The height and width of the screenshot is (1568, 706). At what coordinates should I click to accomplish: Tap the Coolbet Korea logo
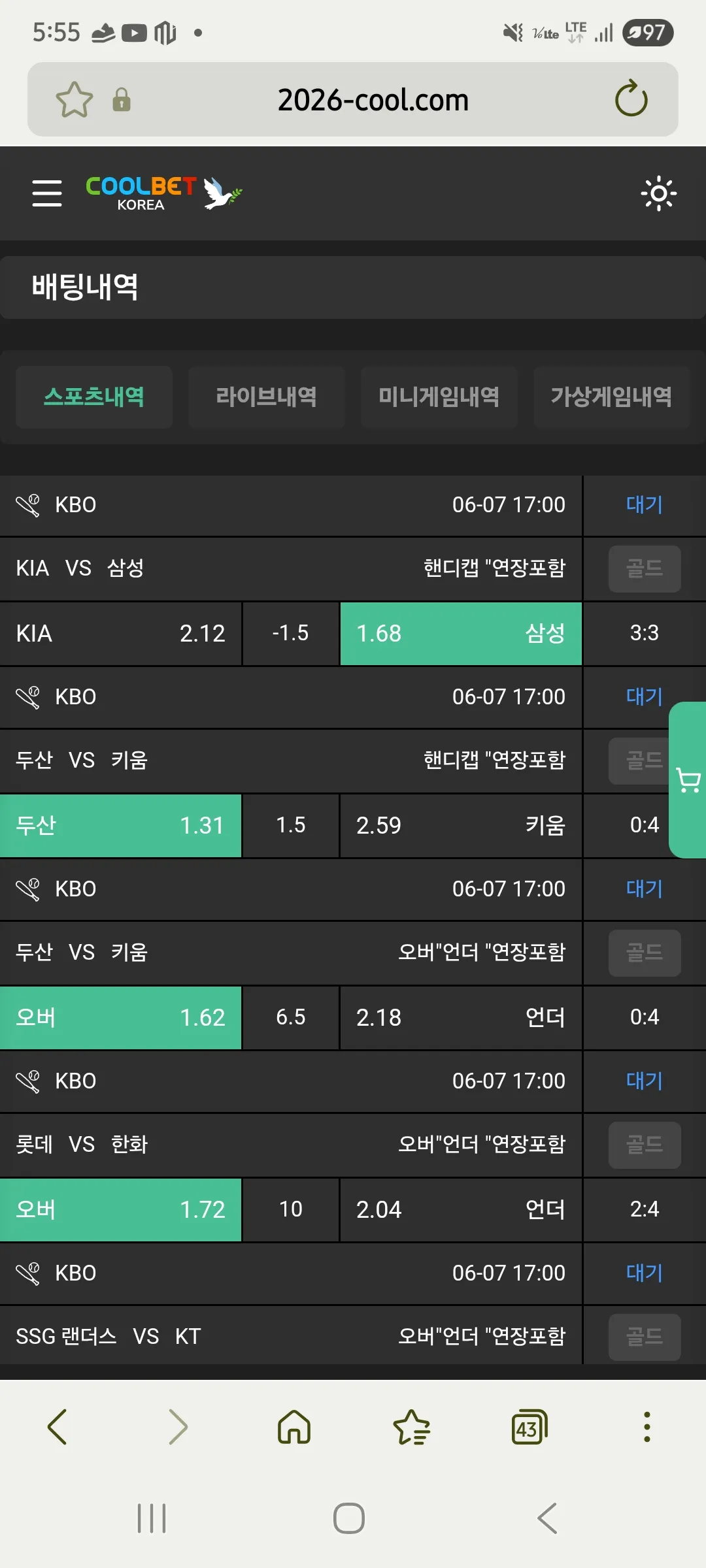[x=163, y=193]
